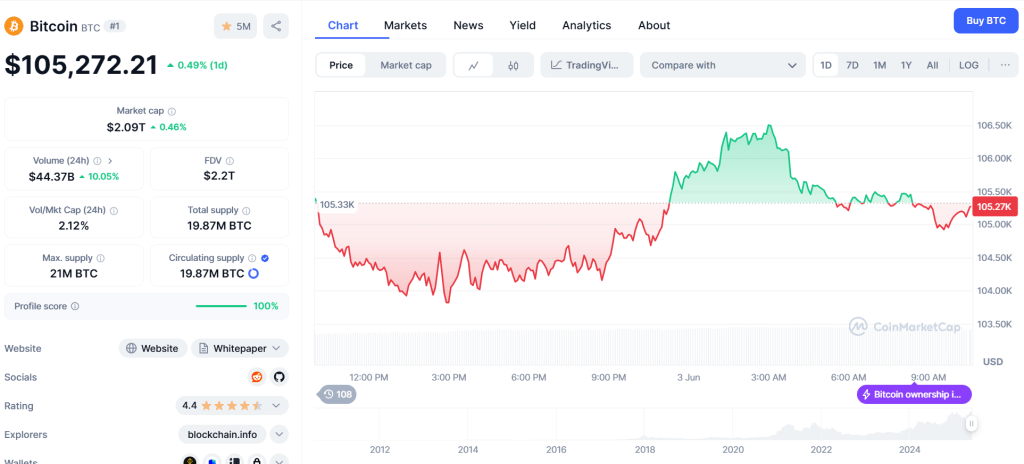Click the $44.37B volume value
Image resolution: width=1024 pixels, height=464 pixels.
point(52,176)
